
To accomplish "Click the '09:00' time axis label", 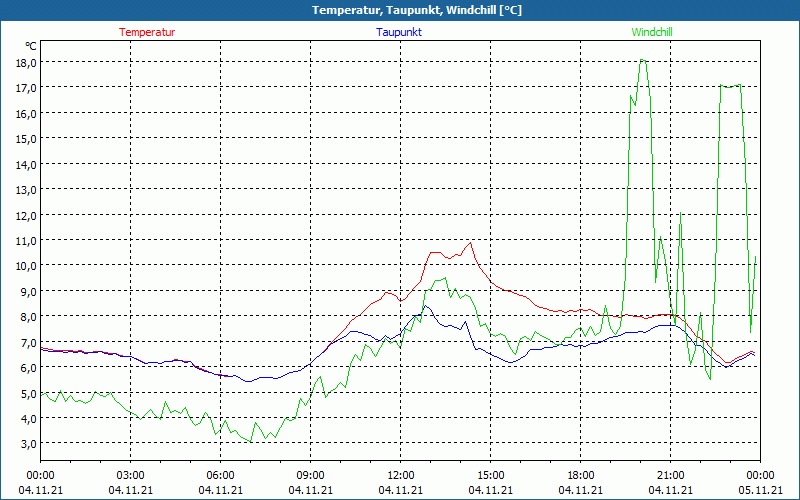I will click(310, 476).
